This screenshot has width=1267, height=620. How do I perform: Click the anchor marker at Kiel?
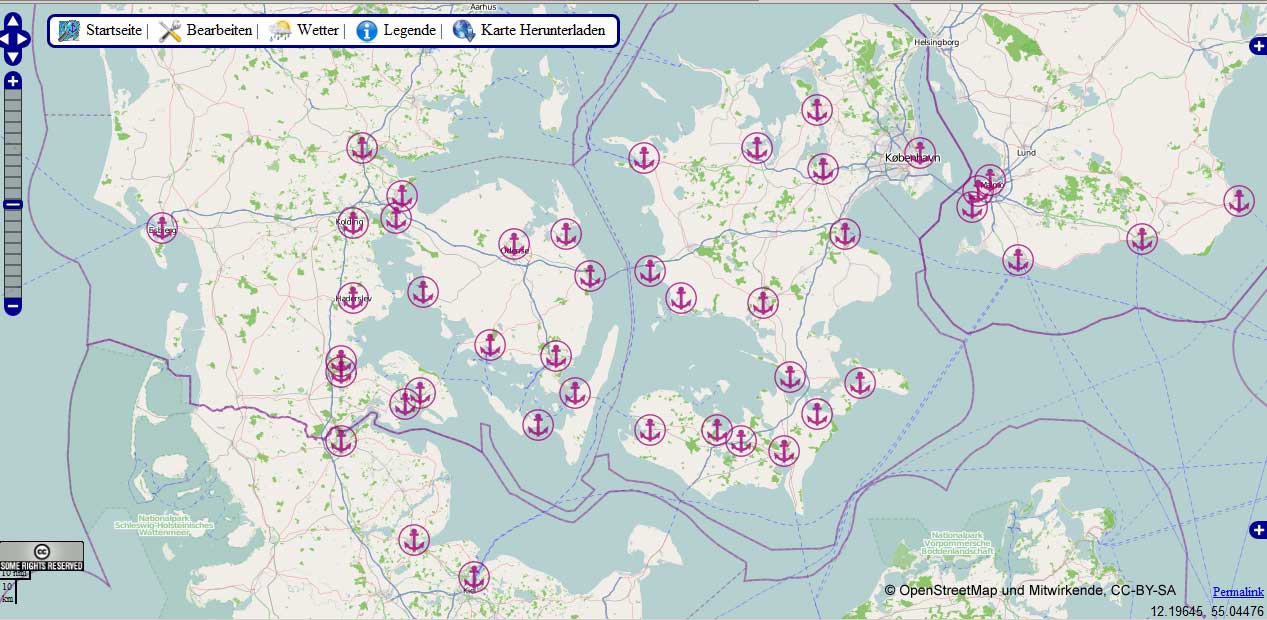474,577
